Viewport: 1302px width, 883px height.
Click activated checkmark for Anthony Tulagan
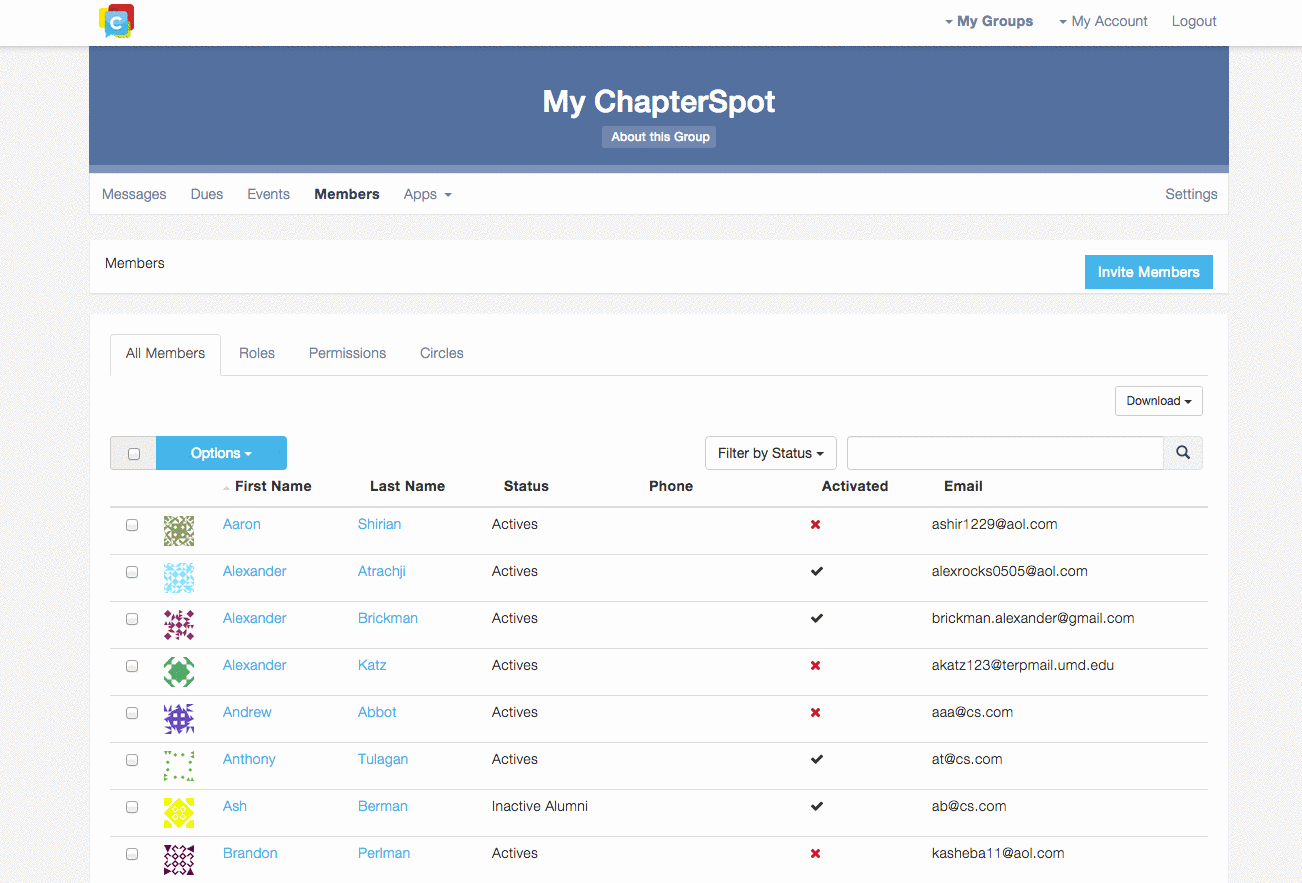pyautogui.click(x=817, y=760)
